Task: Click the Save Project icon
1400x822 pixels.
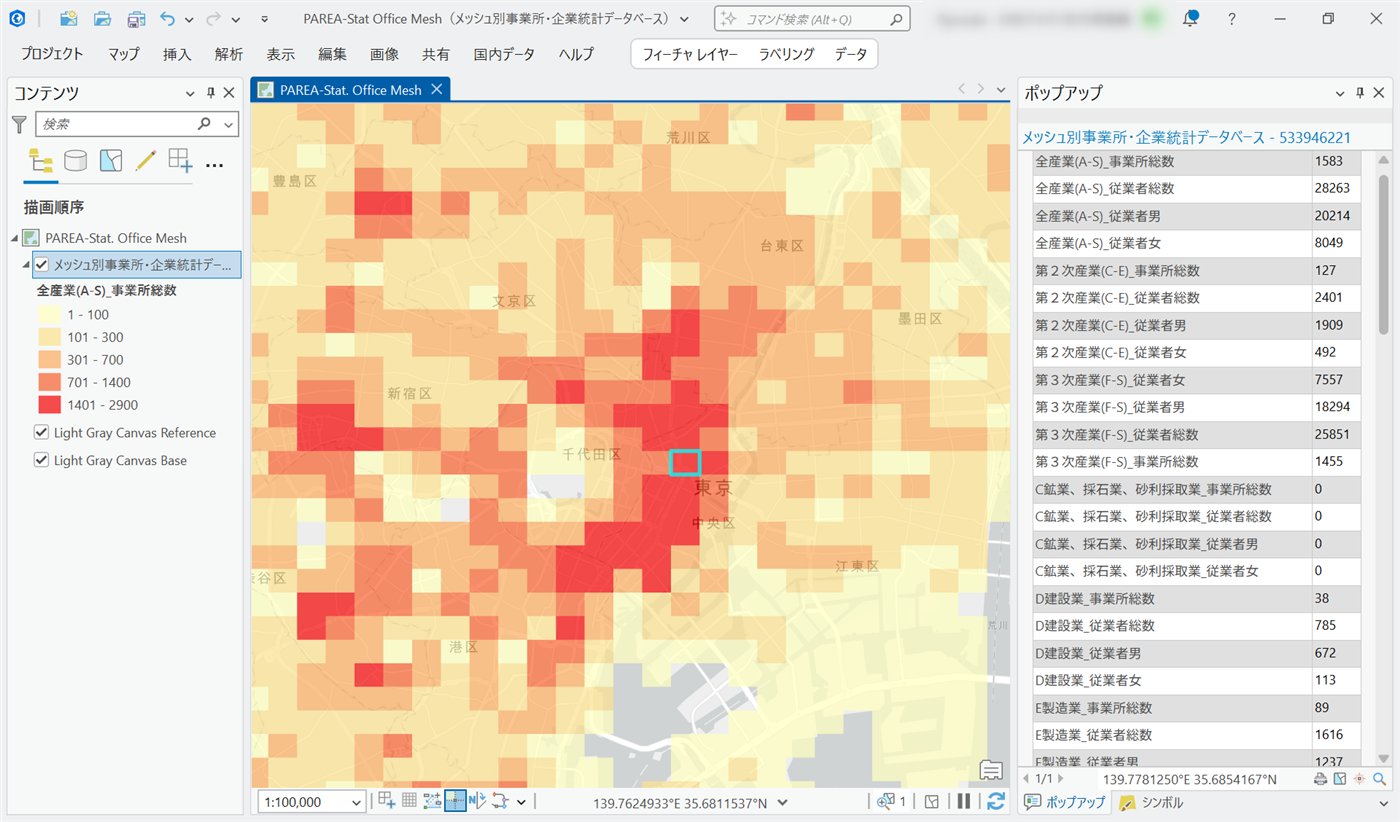Action: 136,19
